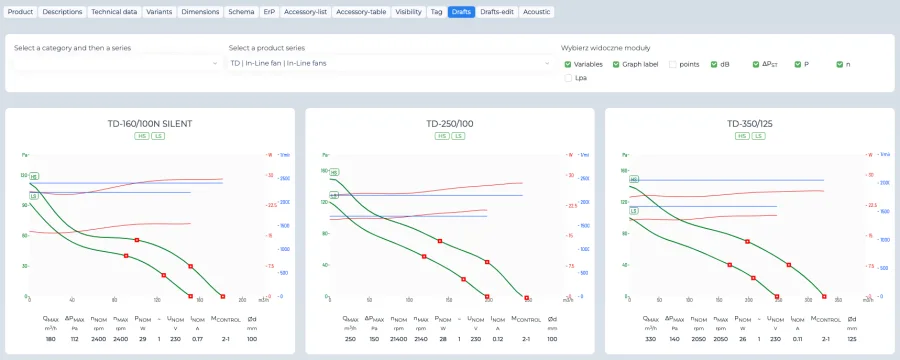Viewport: 900px width, 360px height.
Task: Click LS legend button for TD-160/100N SILENT
Action: pos(158,136)
